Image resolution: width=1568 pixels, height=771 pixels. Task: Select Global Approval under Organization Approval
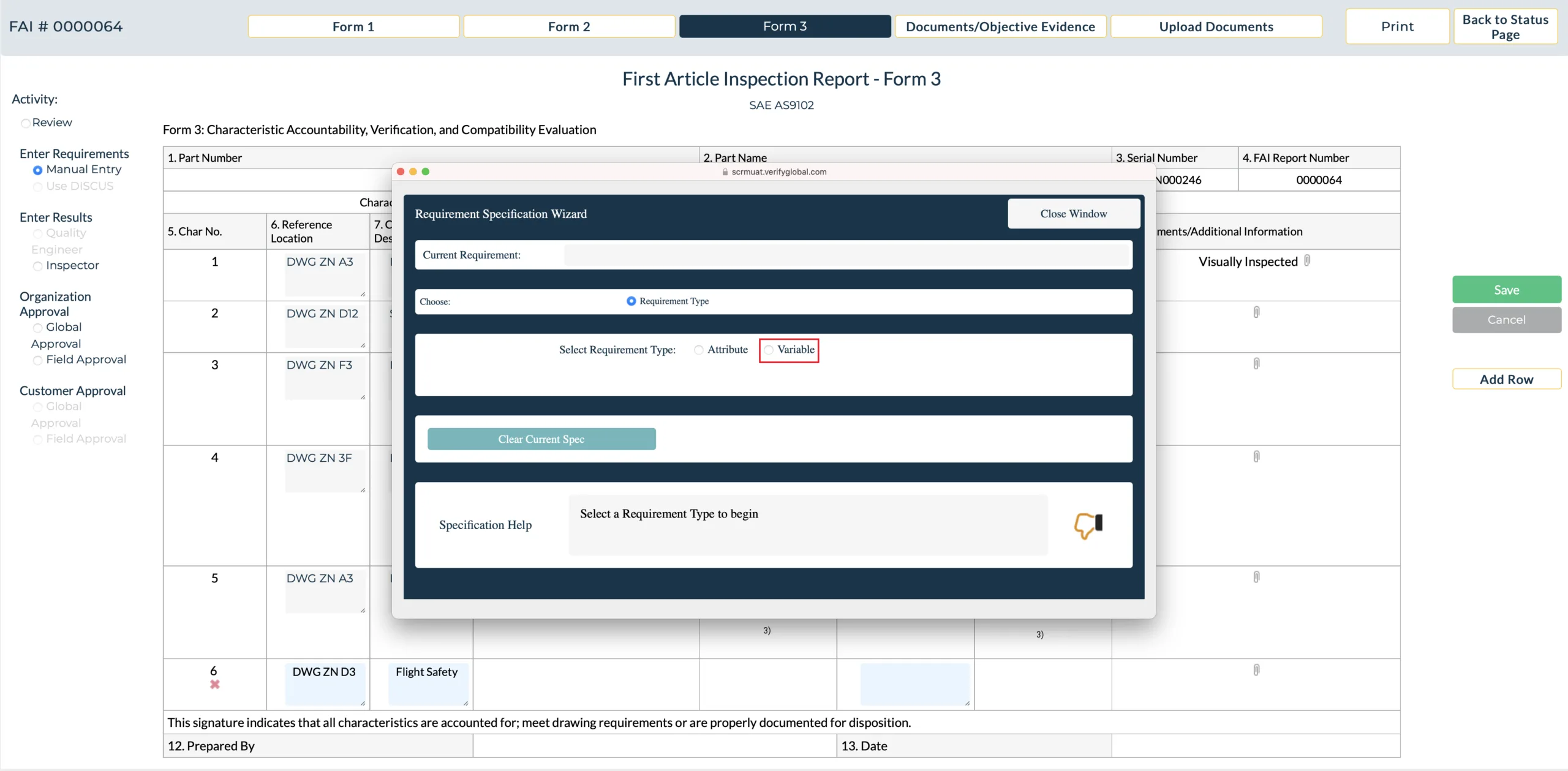point(38,328)
